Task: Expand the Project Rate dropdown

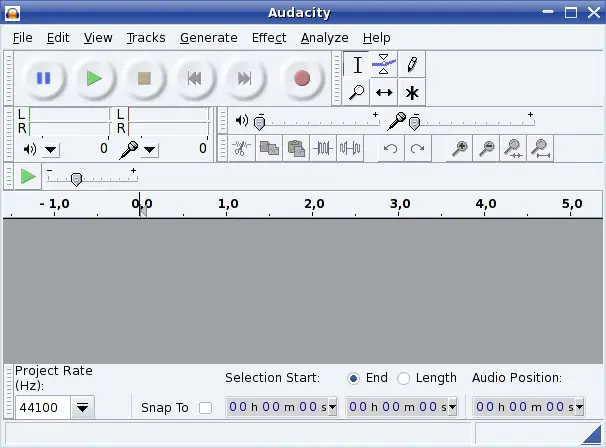Action: [x=82, y=407]
